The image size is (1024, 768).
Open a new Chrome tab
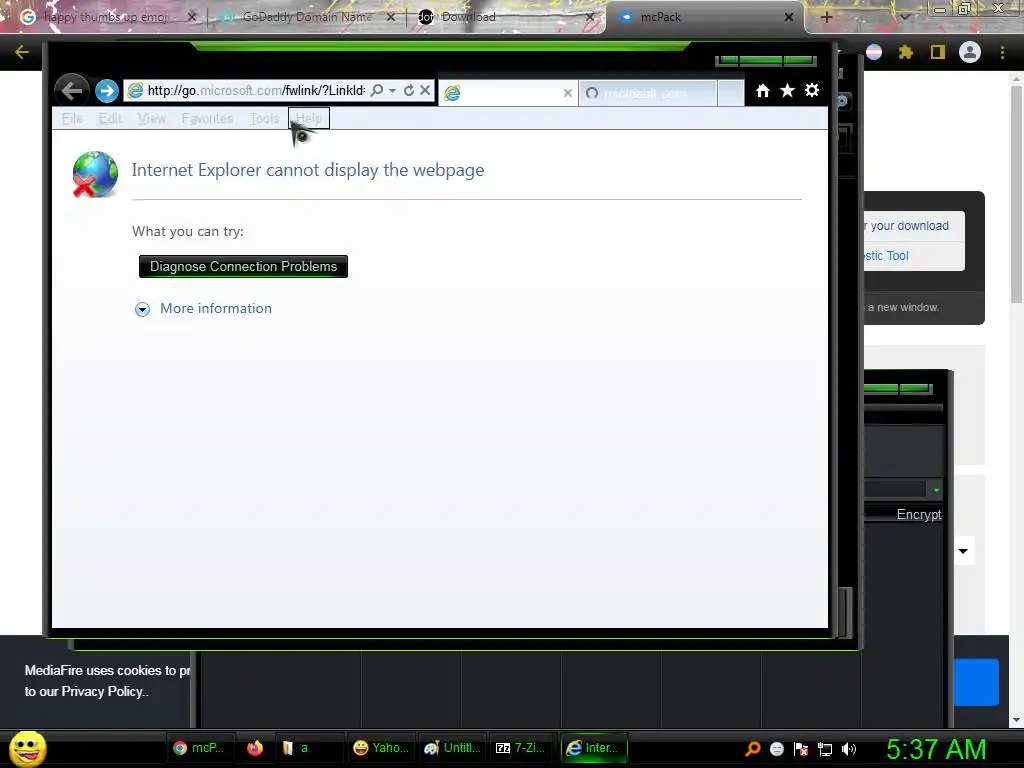826,17
